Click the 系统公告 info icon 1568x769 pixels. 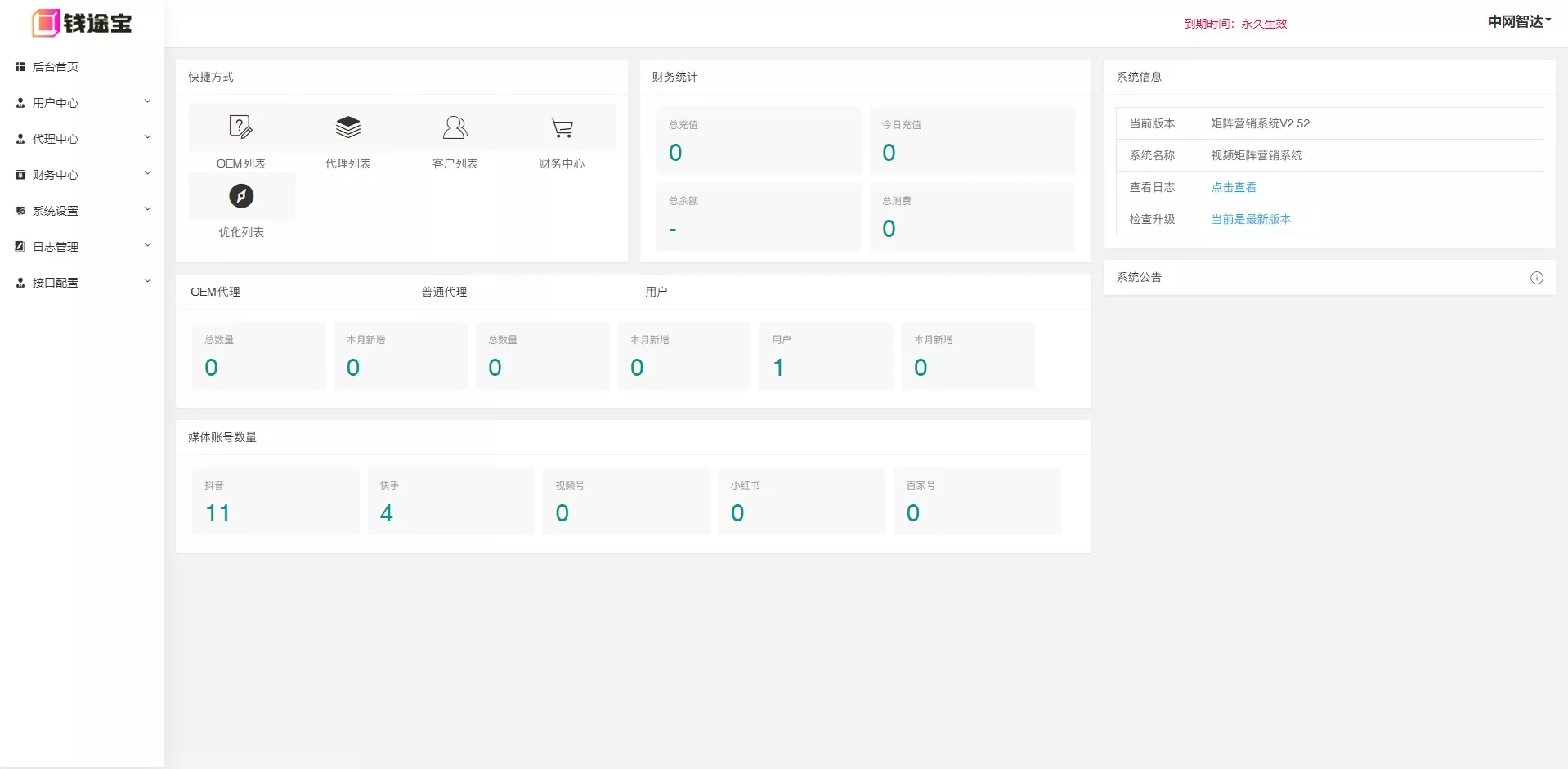pos(1536,278)
